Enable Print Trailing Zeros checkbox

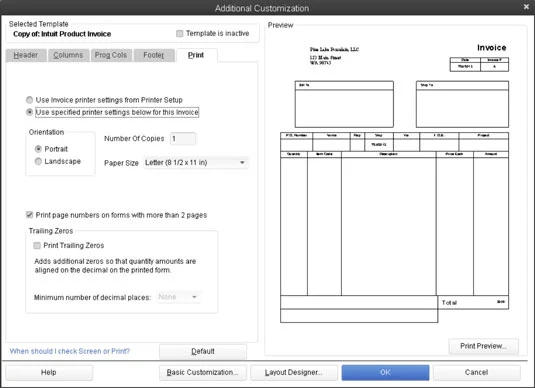coord(37,246)
